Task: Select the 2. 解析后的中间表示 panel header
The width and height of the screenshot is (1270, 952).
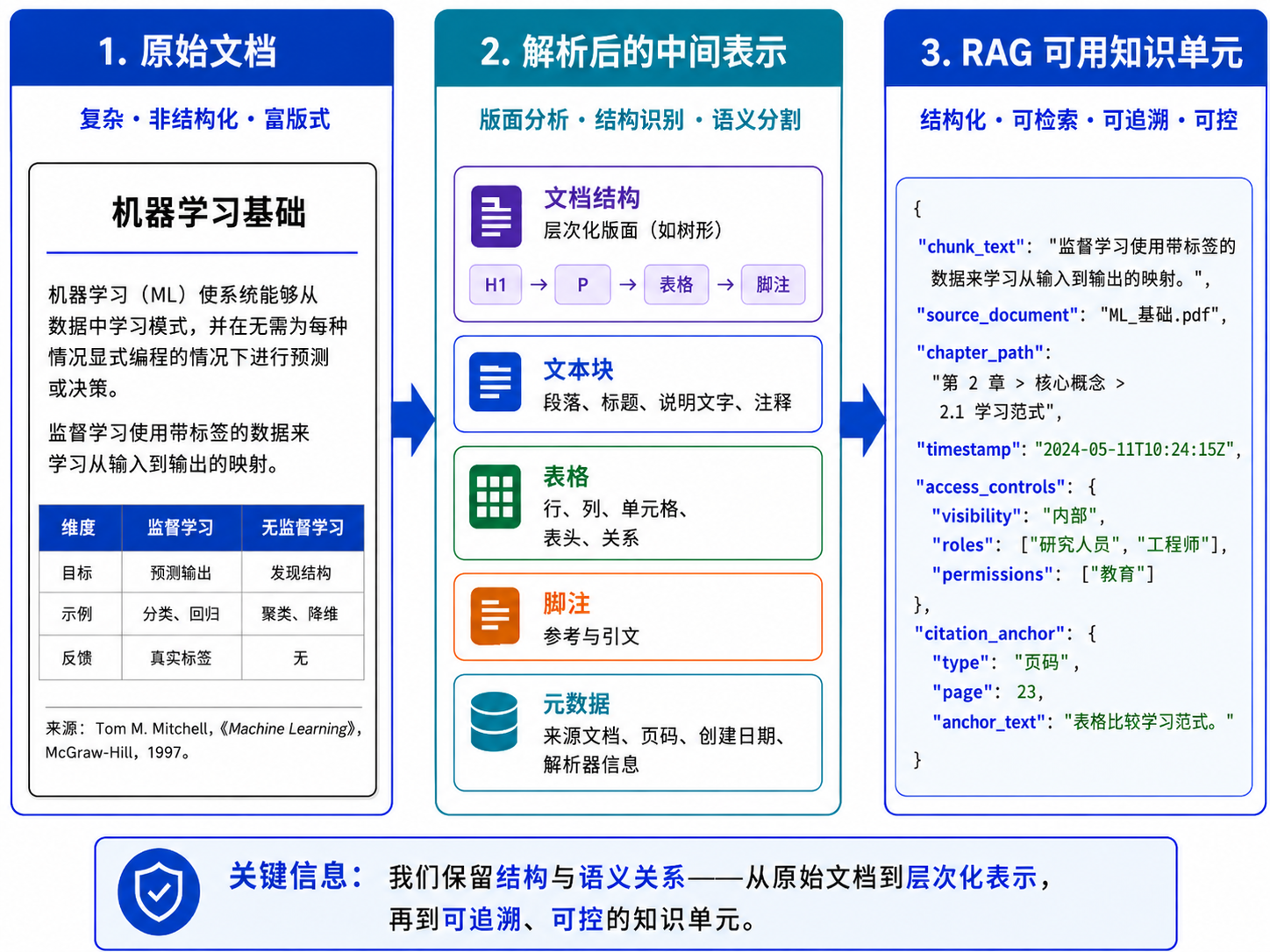Action: click(x=639, y=48)
